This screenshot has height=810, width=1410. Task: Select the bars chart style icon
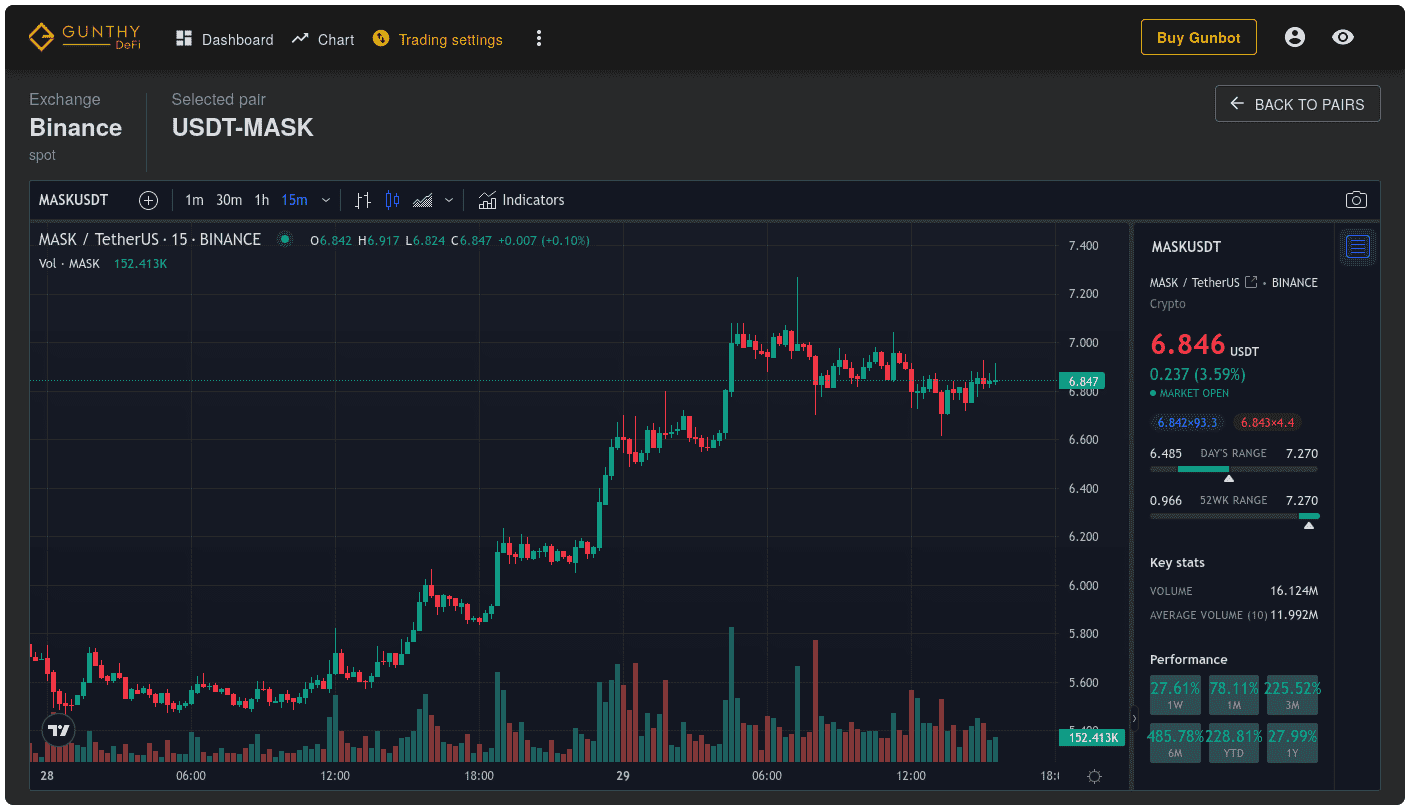pos(363,200)
